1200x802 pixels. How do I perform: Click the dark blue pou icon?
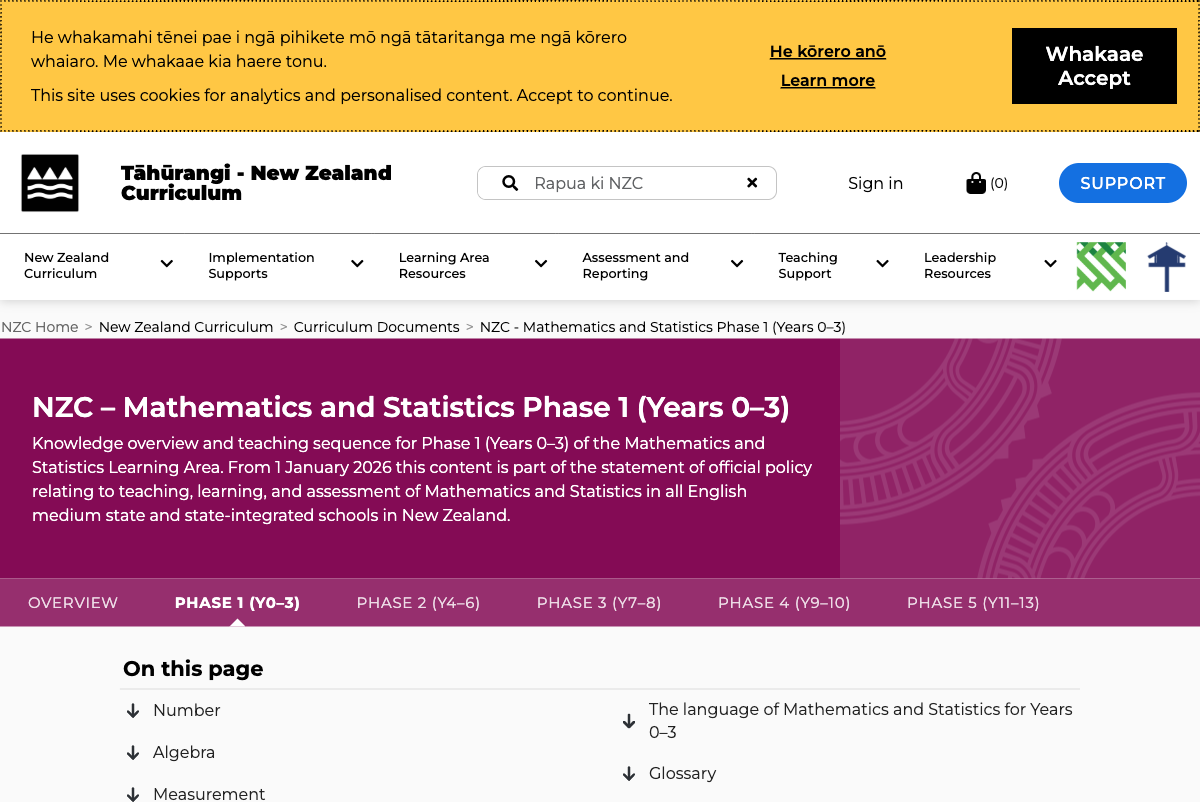1166,267
